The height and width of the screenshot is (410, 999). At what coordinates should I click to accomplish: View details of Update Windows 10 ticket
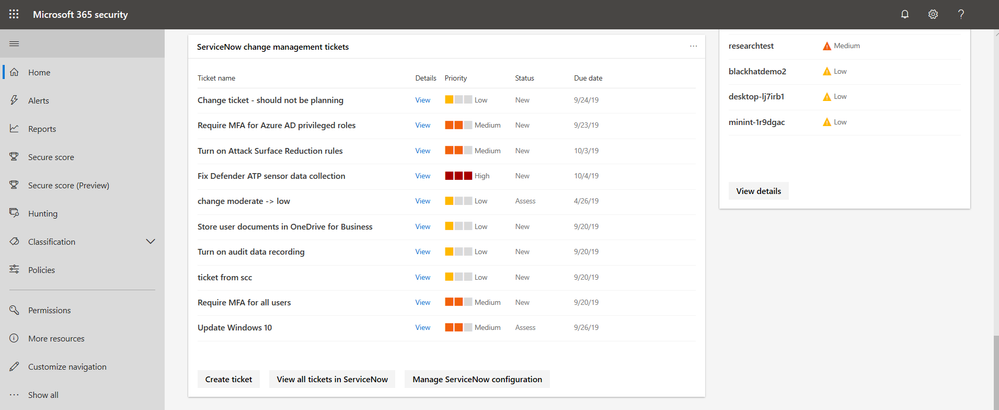click(423, 327)
